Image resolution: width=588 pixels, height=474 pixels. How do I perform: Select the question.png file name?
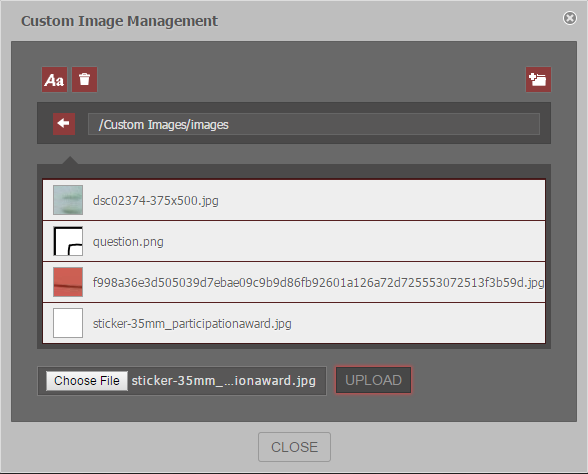tap(128, 242)
